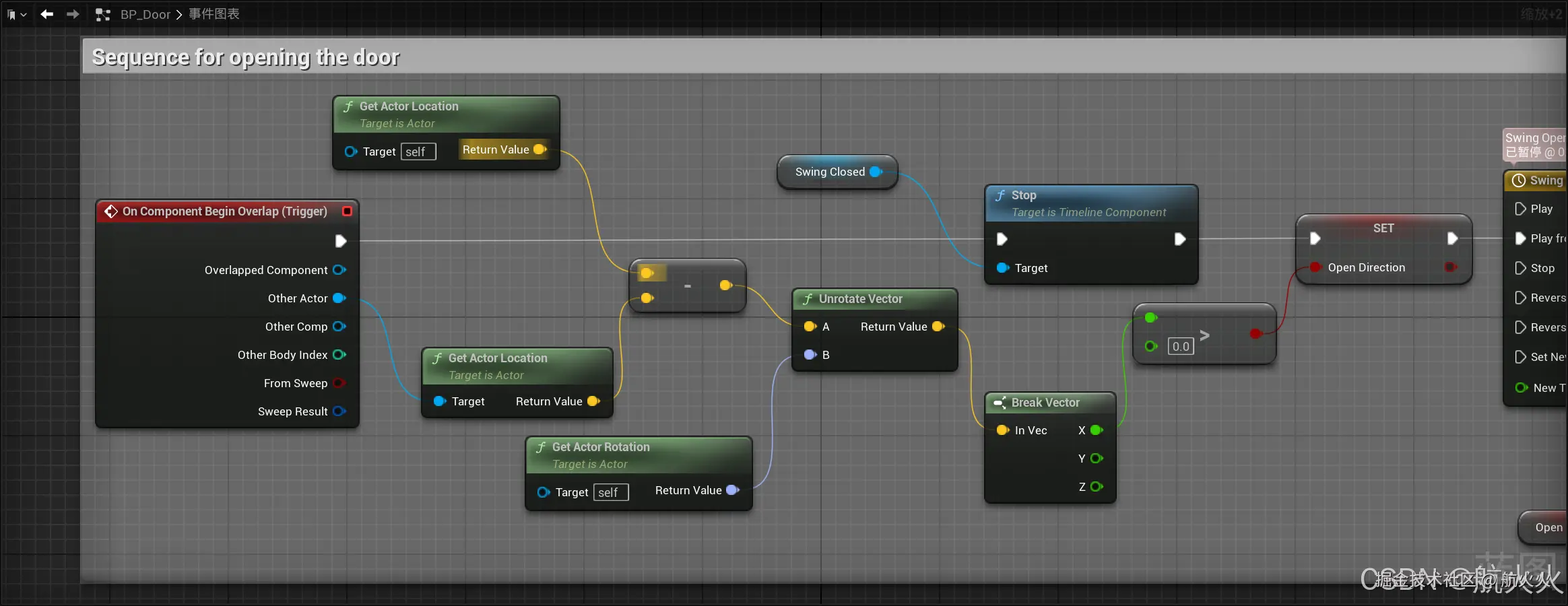Click the X output pin of Break Vector
The image size is (1568, 606).
[1097, 430]
